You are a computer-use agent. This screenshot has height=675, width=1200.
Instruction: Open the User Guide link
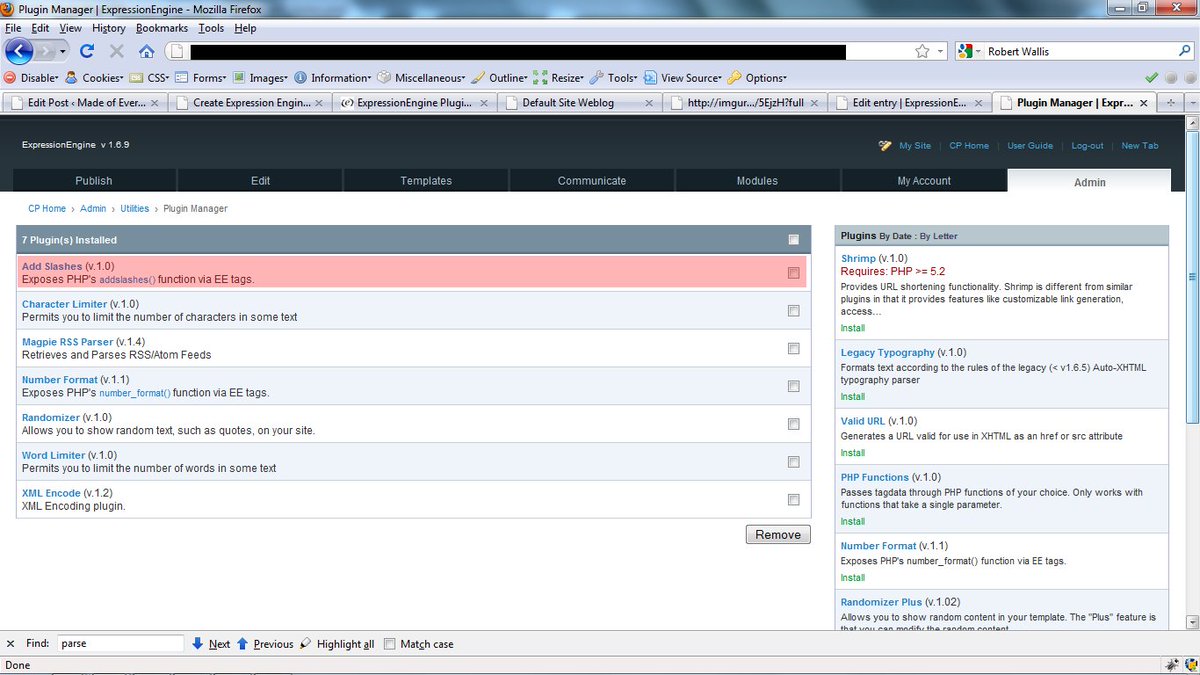click(x=1030, y=146)
